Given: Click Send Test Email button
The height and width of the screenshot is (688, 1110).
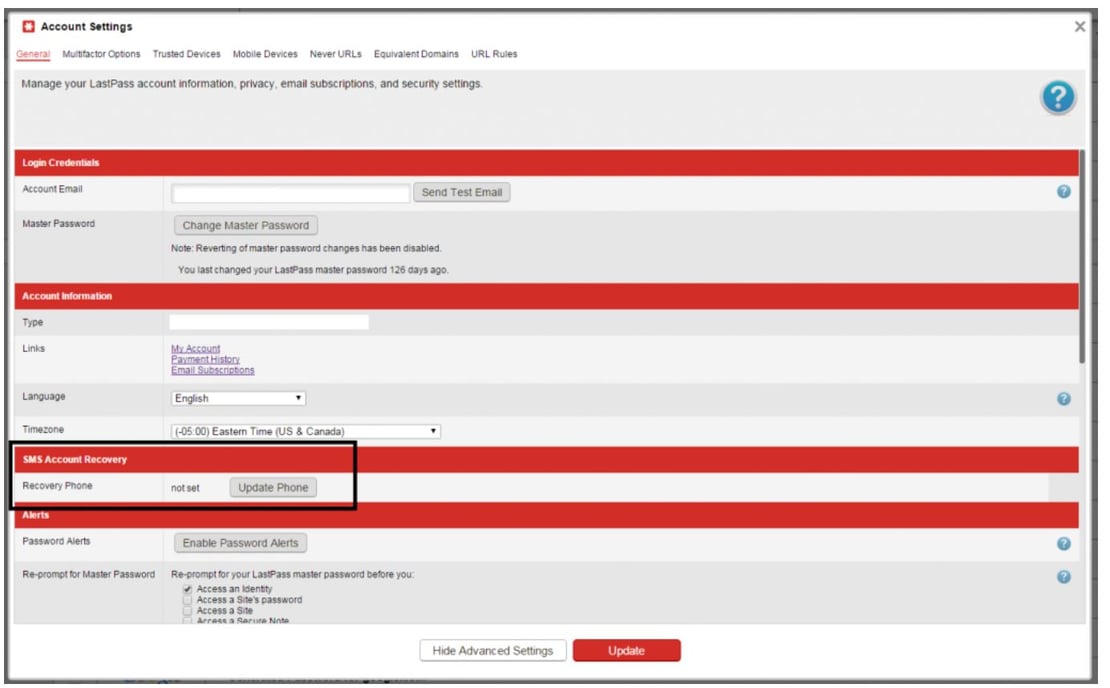Looking at the screenshot, I should pyautogui.click(x=462, y=193).
